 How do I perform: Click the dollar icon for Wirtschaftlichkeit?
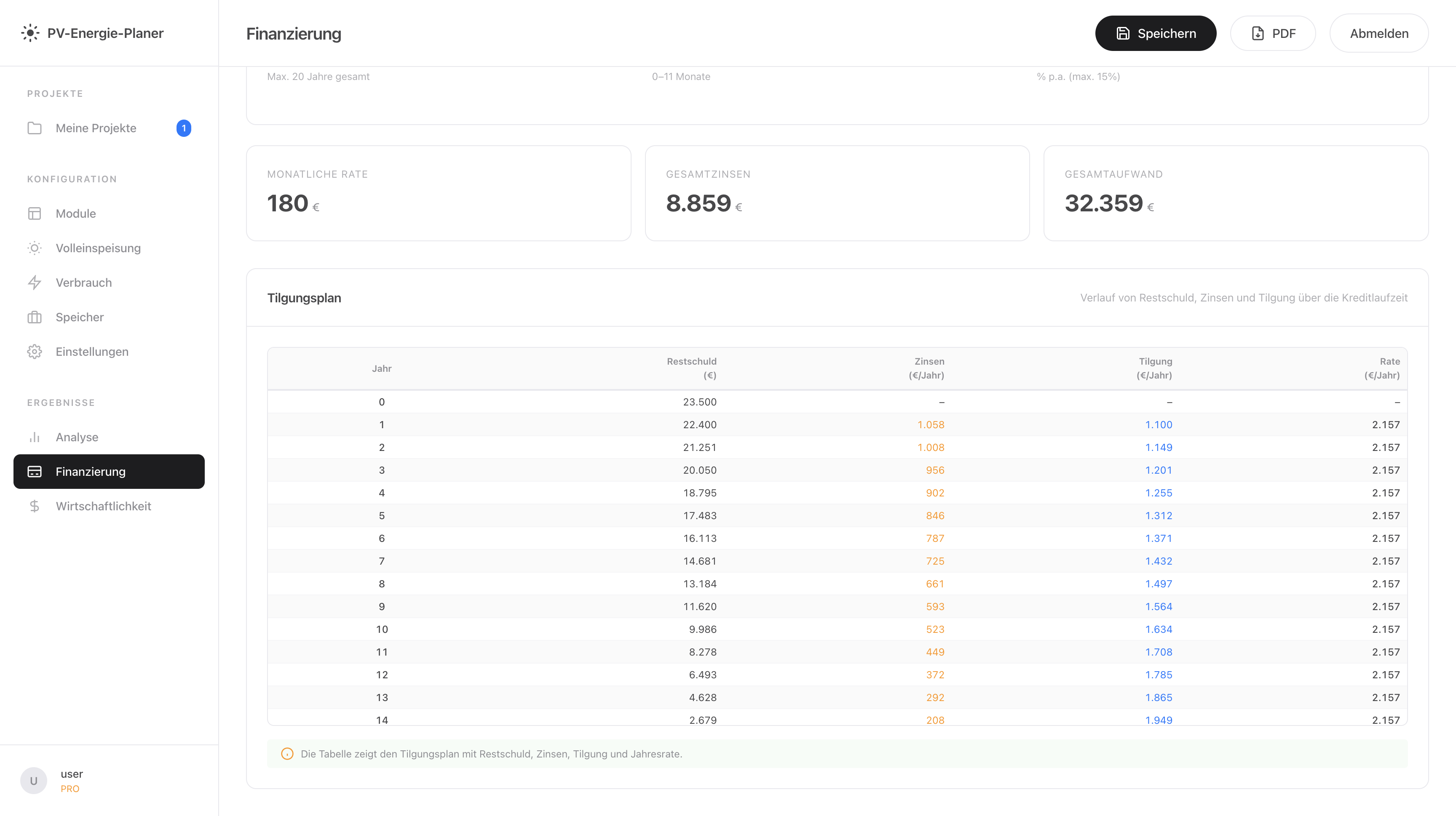tap(35, 506)
